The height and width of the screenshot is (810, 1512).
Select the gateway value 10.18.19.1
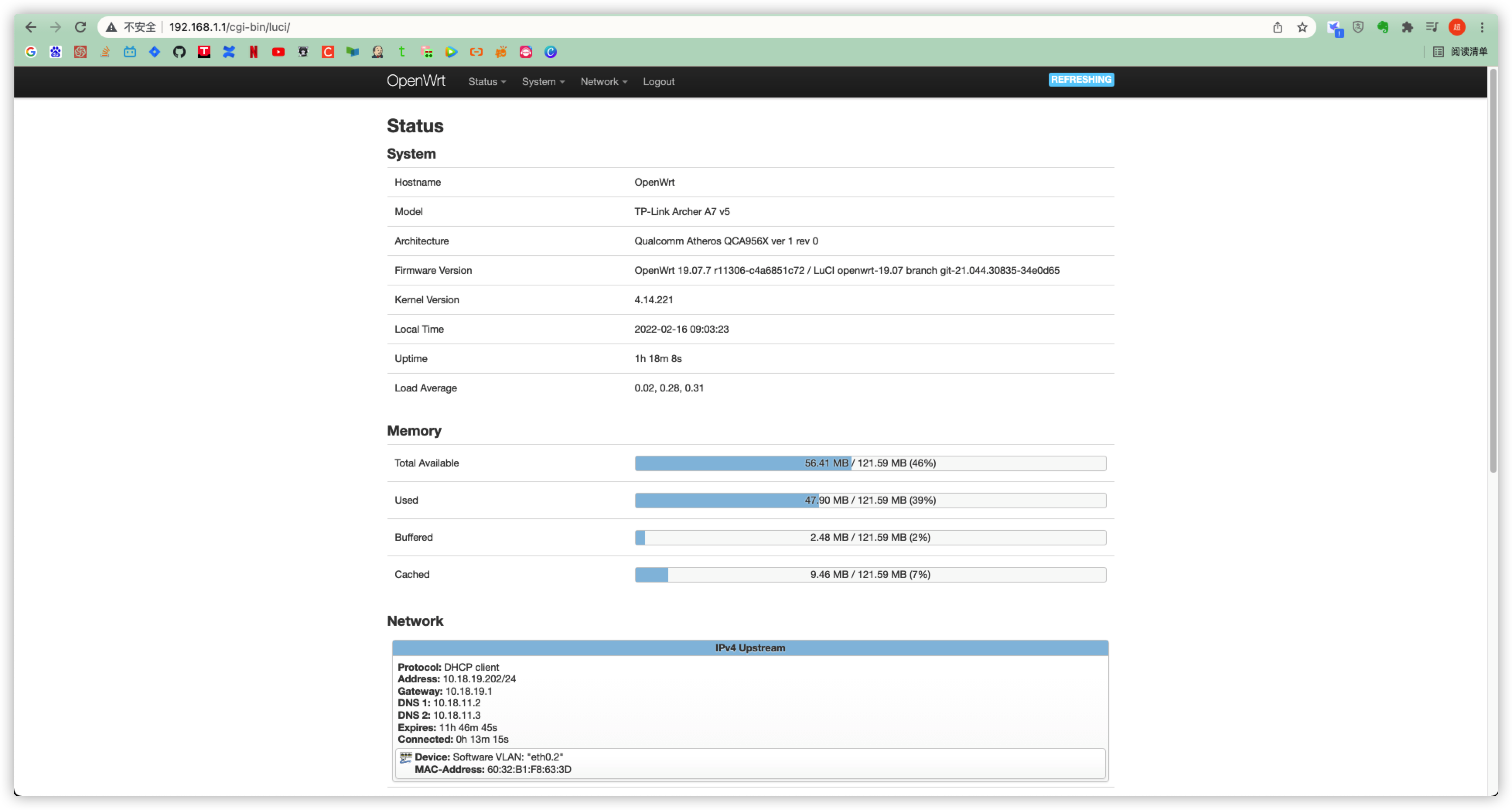pyautogui.click(x=468, y=691)
